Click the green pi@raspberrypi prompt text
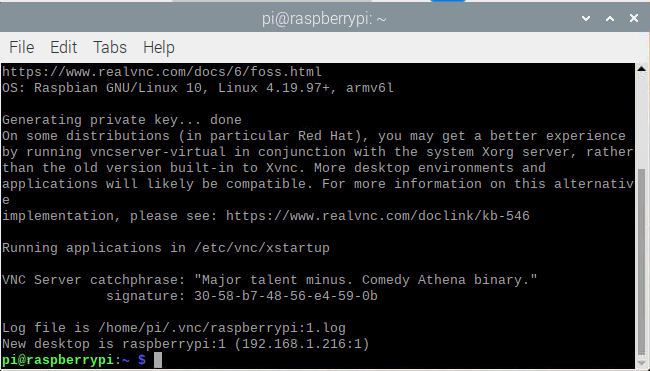 [57, 360]
